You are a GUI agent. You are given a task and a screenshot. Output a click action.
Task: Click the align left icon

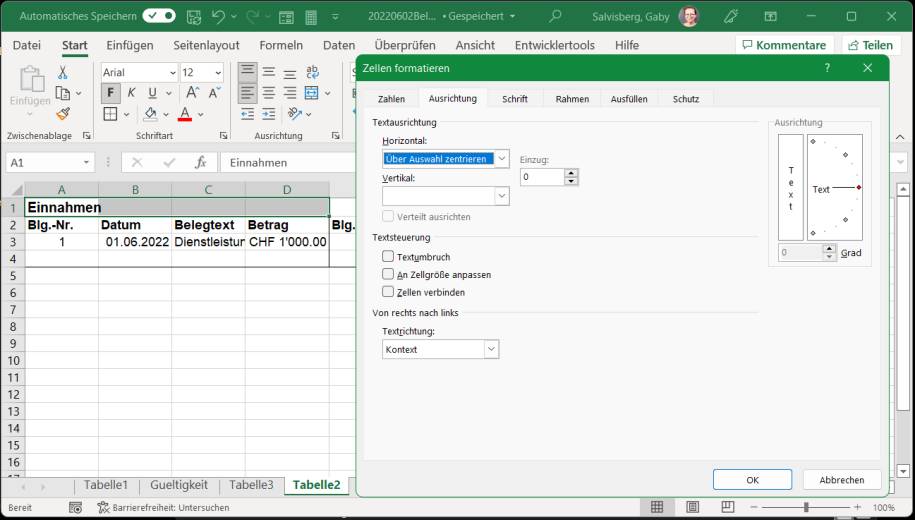coord(247,93)
